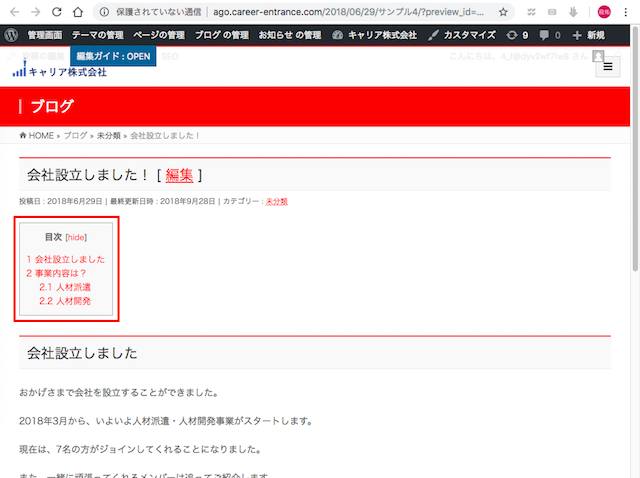Image resolution: width=640 pixels, height=478 pixels.
Task: Open 管理画面 in admin bar
Action: [x=45, y=36]
